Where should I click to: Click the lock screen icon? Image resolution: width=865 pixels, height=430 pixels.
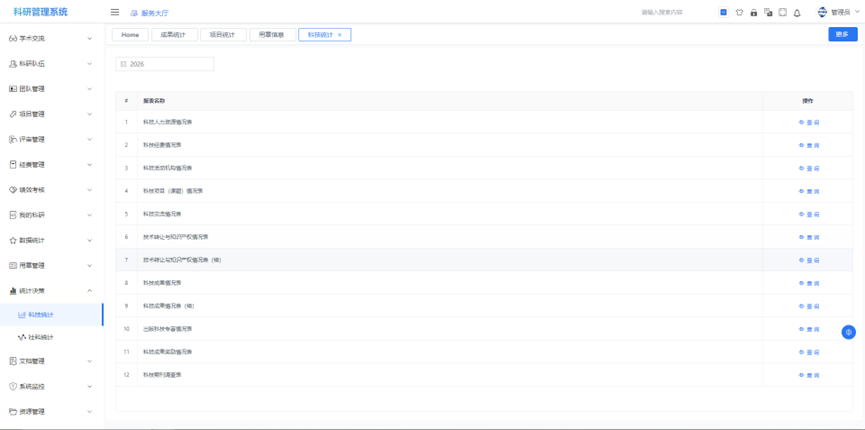[753, 13]
